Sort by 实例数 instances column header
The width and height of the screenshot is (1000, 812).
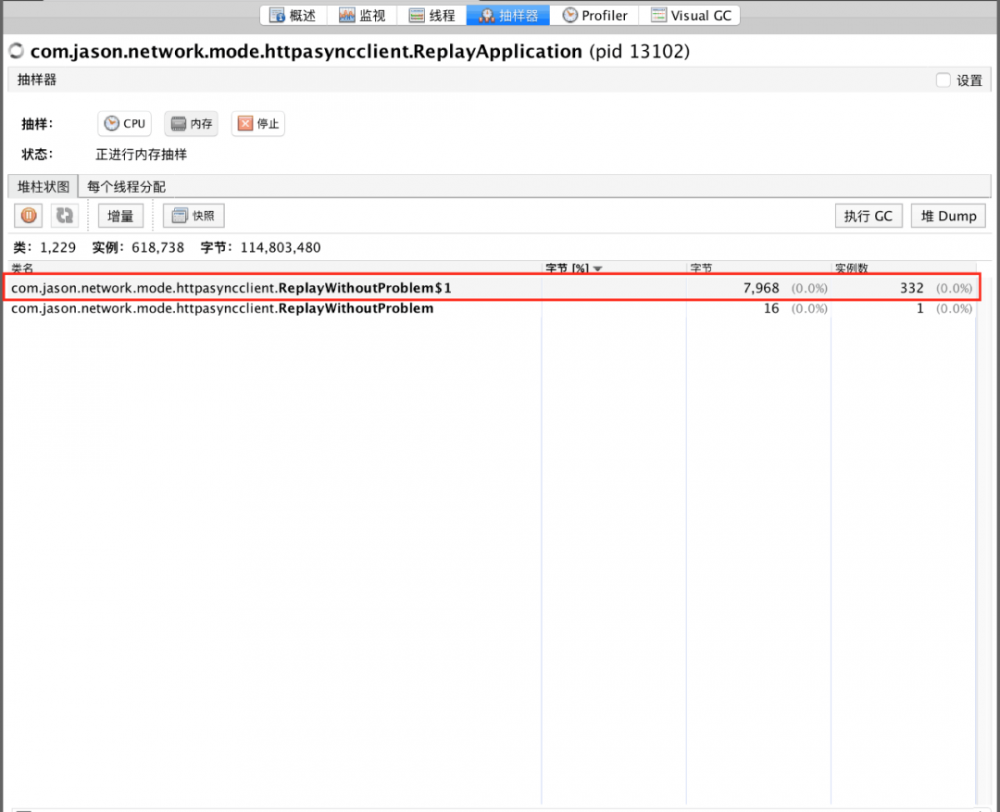coord(903,268)
